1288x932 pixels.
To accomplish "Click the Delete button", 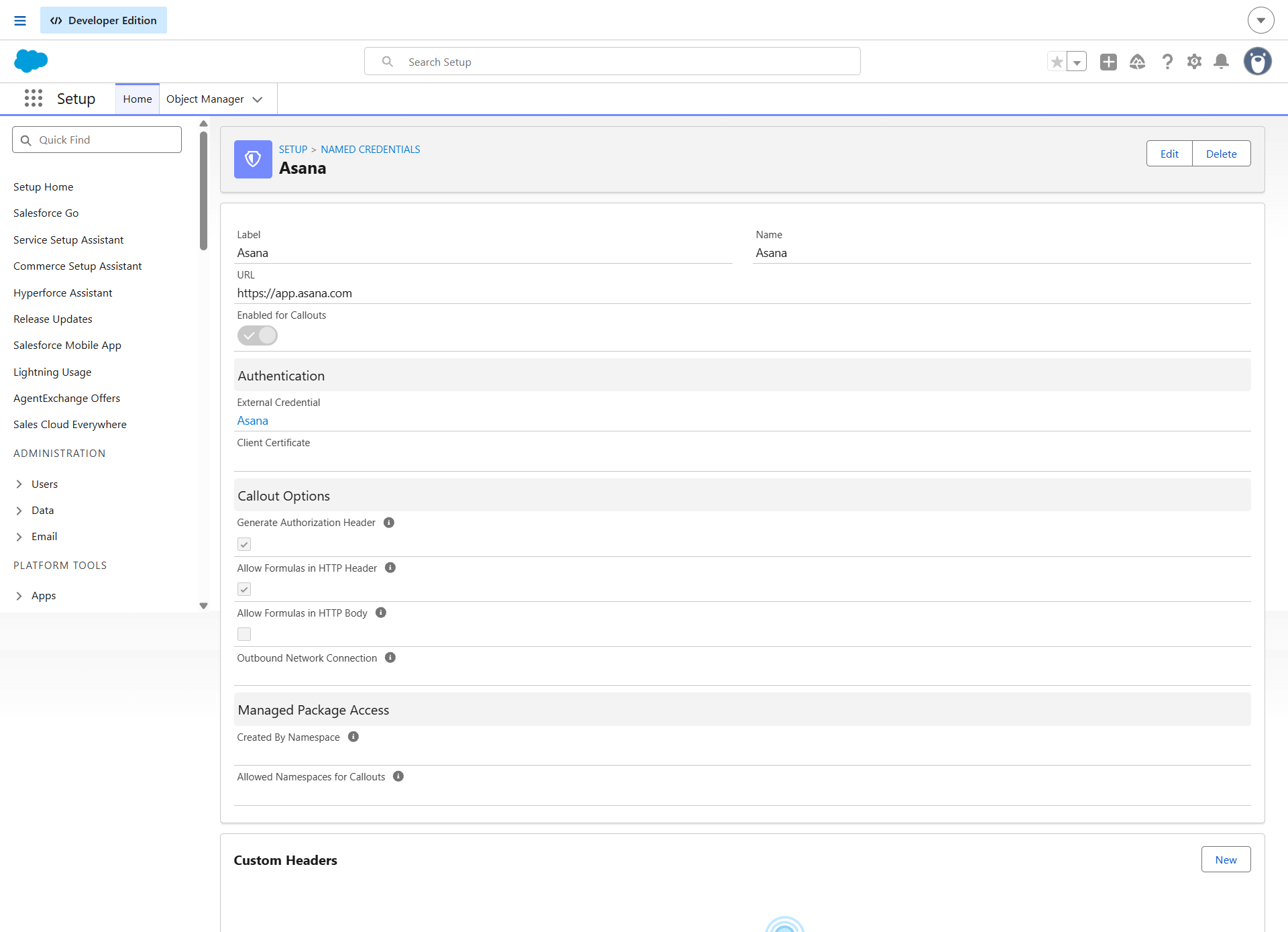I will (x=1222, y=154).
